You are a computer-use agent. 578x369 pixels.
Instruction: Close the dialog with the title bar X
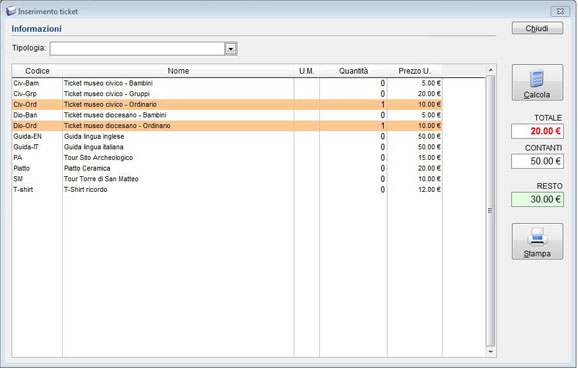tap(560, 11)
